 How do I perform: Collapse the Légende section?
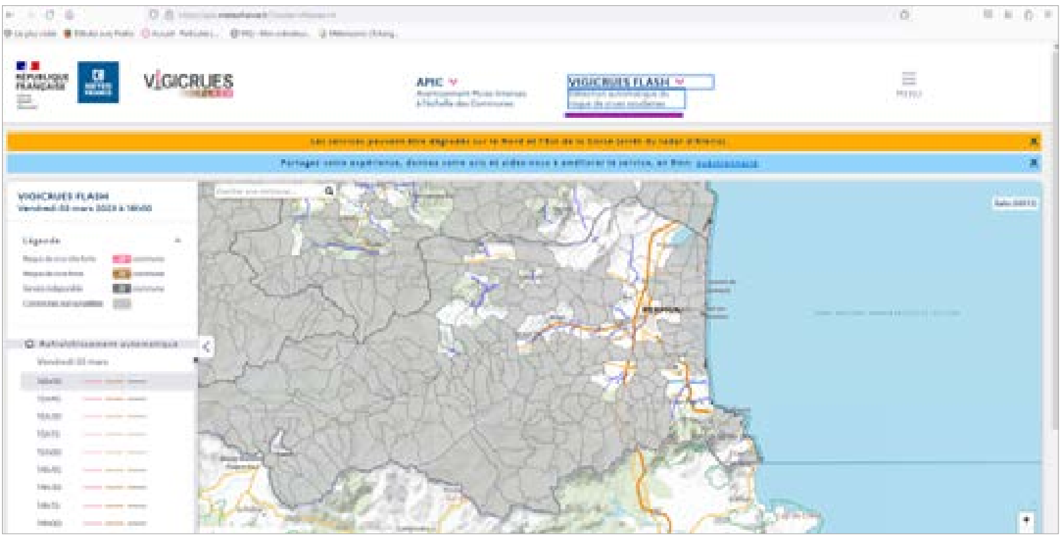coord(178,241)
